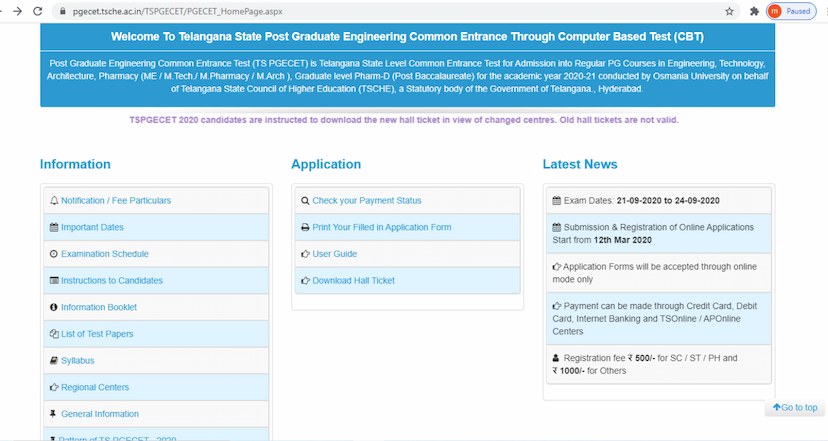Reload the page with refresh icon
Image resolution: width=828 pixels, height=441 pixels.
pyautogui.click(x=40, y=11)
